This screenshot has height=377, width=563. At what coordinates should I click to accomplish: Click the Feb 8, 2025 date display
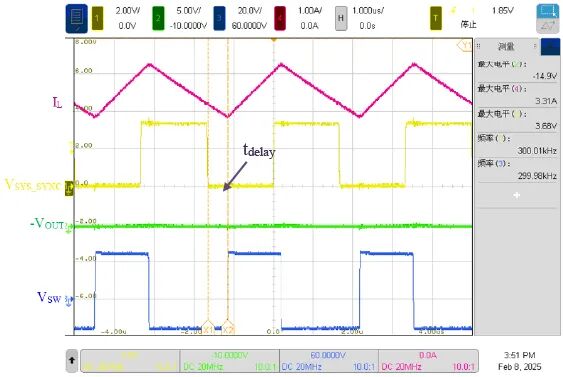click(520, 367)
